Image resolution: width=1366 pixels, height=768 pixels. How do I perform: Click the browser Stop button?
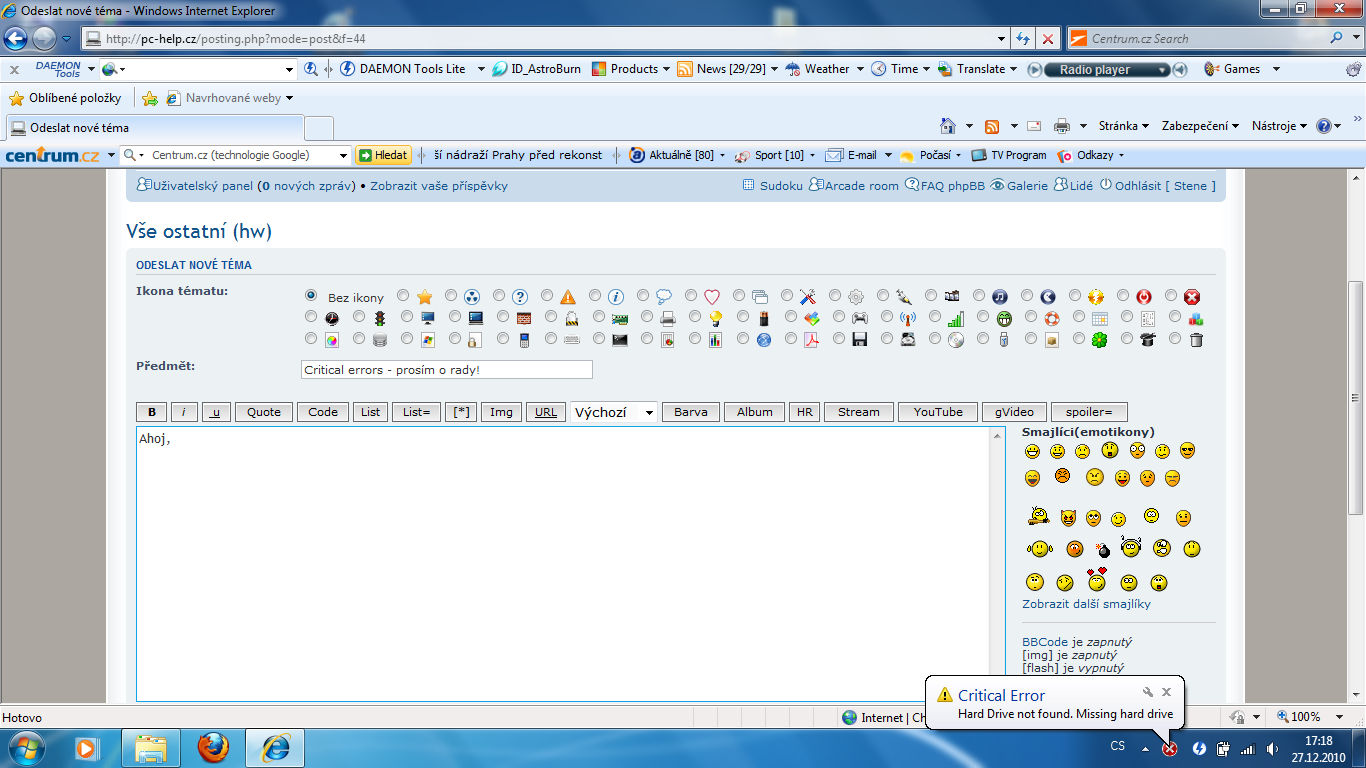coord(1048,39)
